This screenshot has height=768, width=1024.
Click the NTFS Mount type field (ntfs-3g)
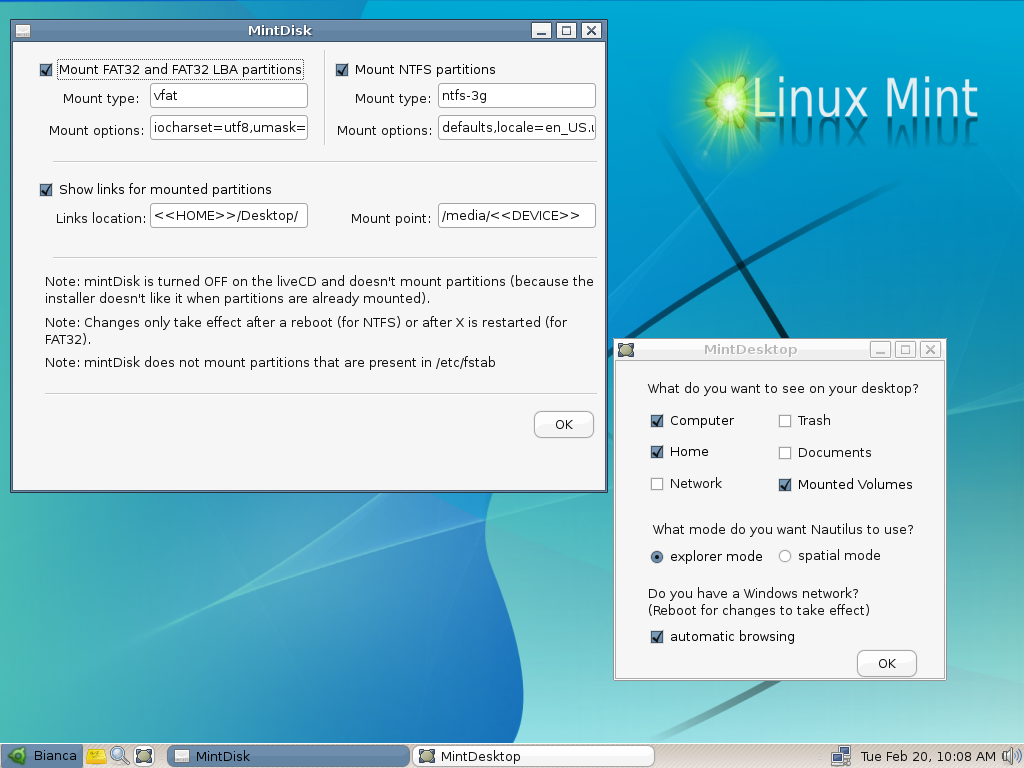tap(517, 95)
